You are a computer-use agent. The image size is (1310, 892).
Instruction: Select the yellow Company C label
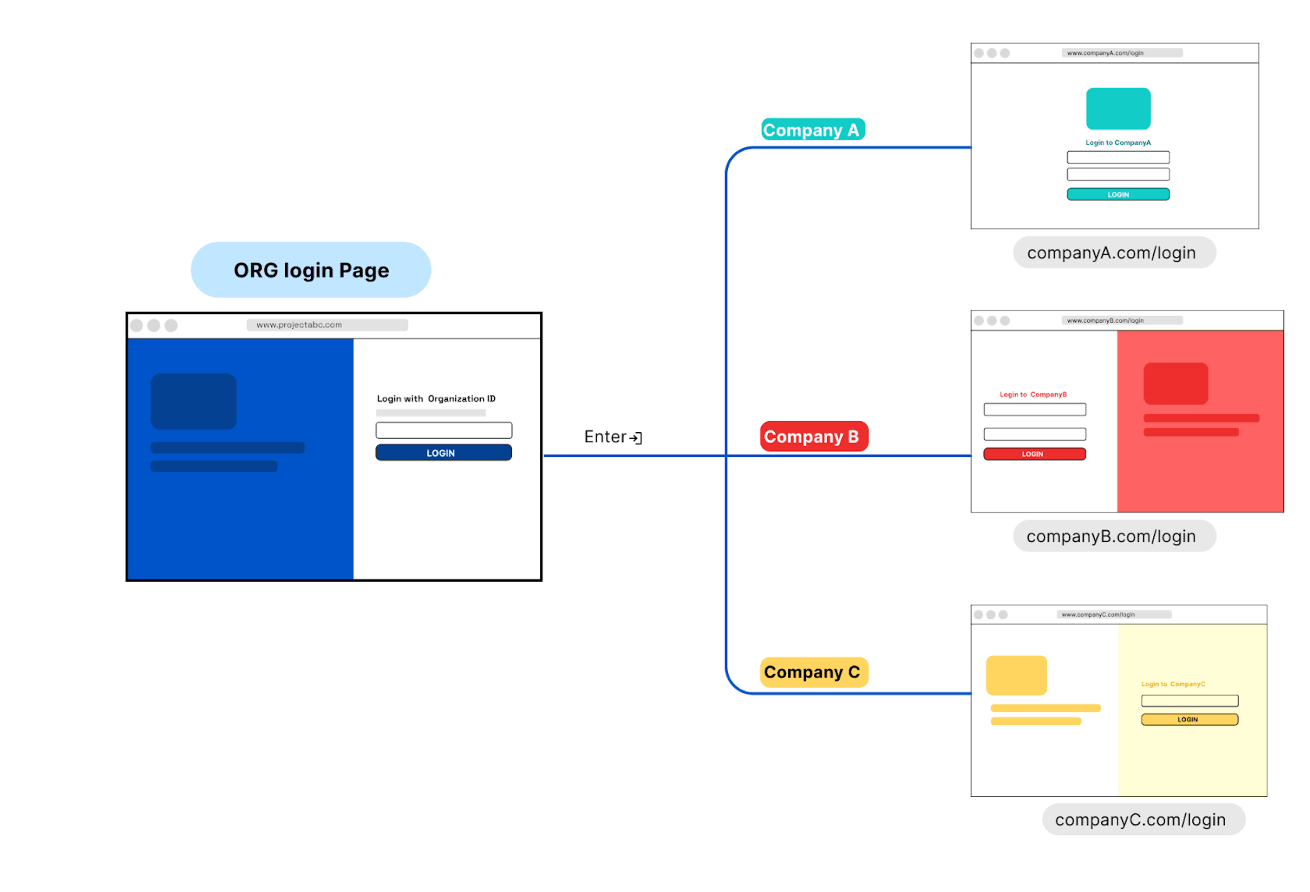tap(813, 672)
